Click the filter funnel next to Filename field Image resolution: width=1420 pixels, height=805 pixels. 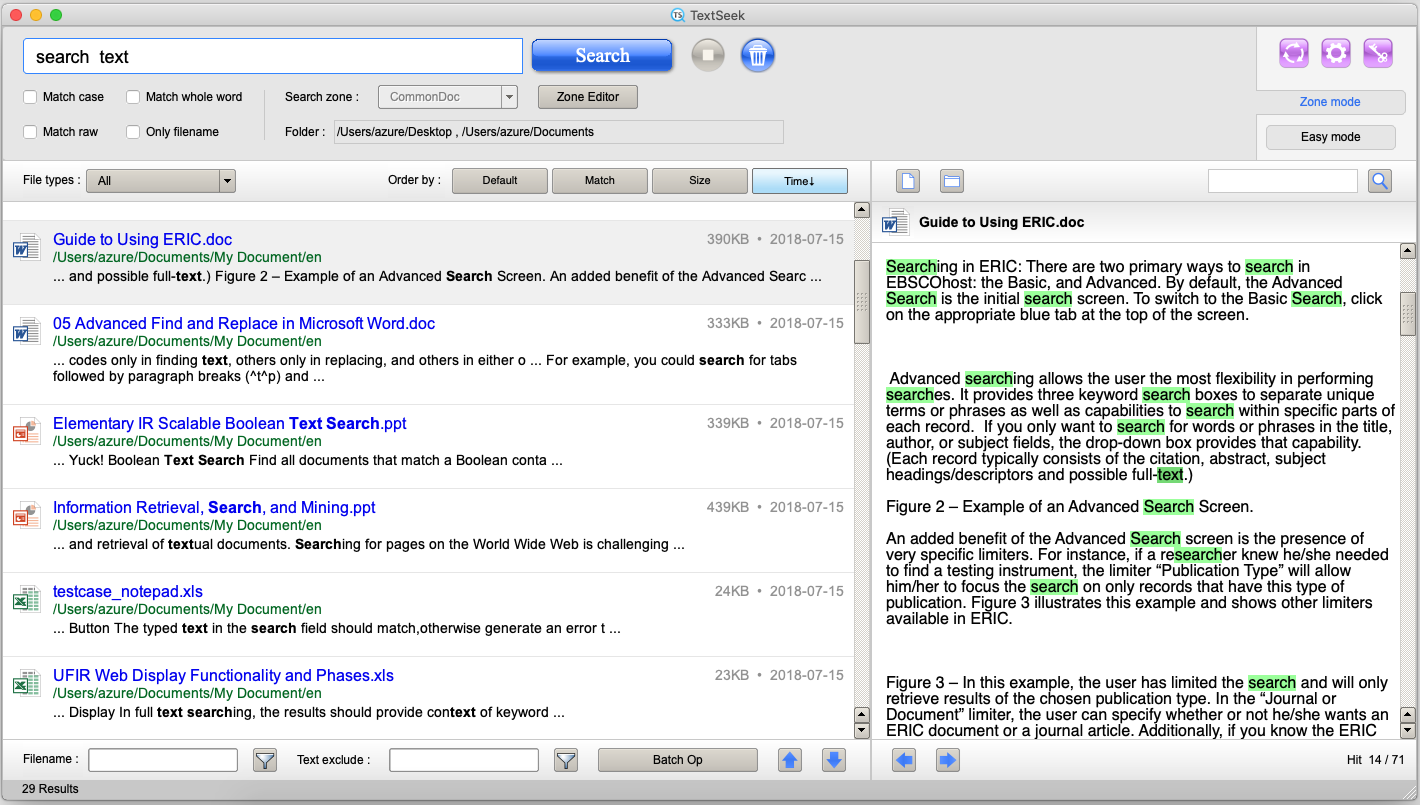pyautogui.click(x=264, y=760)
